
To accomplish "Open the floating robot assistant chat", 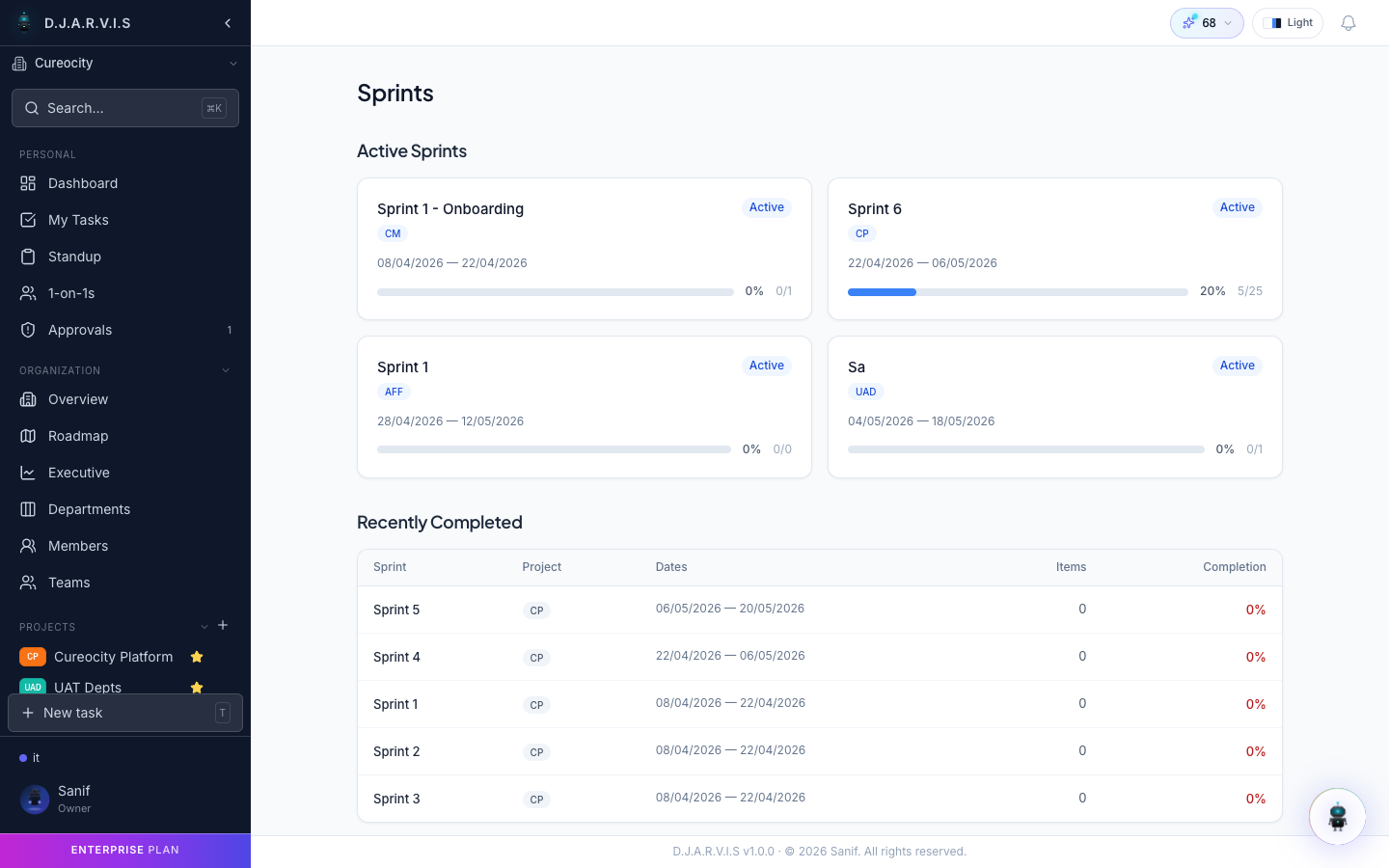I will (1337, 817).
